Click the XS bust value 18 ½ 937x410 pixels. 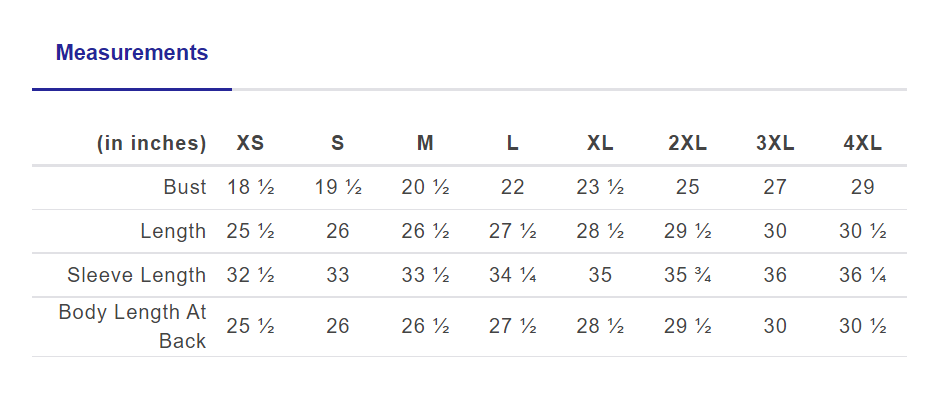click(250, 187)
